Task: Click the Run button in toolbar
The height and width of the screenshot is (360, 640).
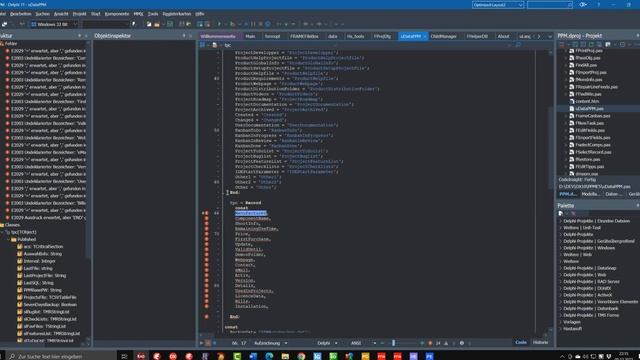Action: pos(219,24)
